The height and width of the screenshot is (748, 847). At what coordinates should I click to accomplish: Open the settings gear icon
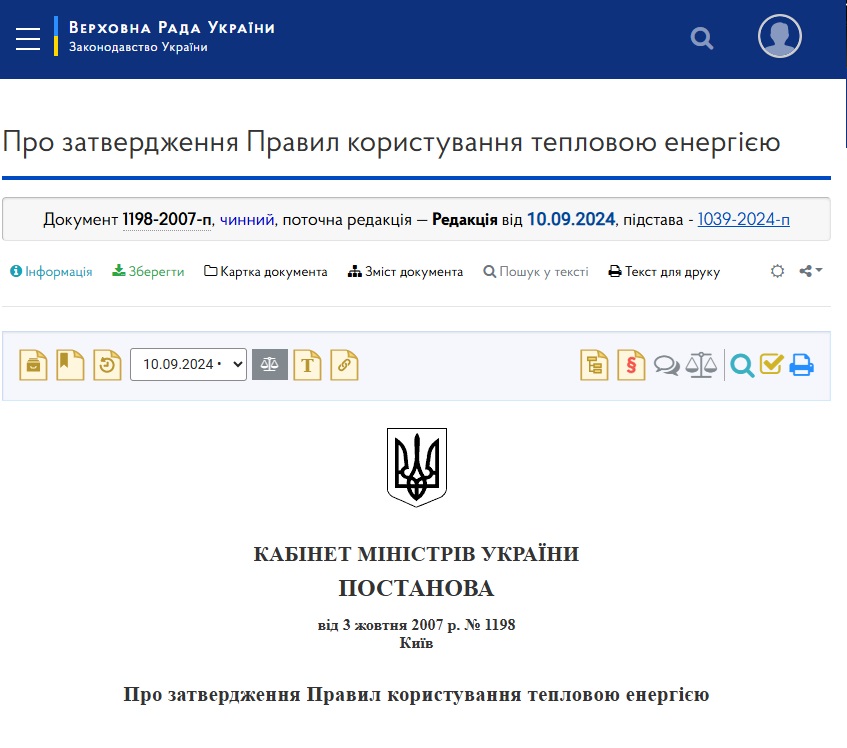pyautogui.click(x=777, y=271)
